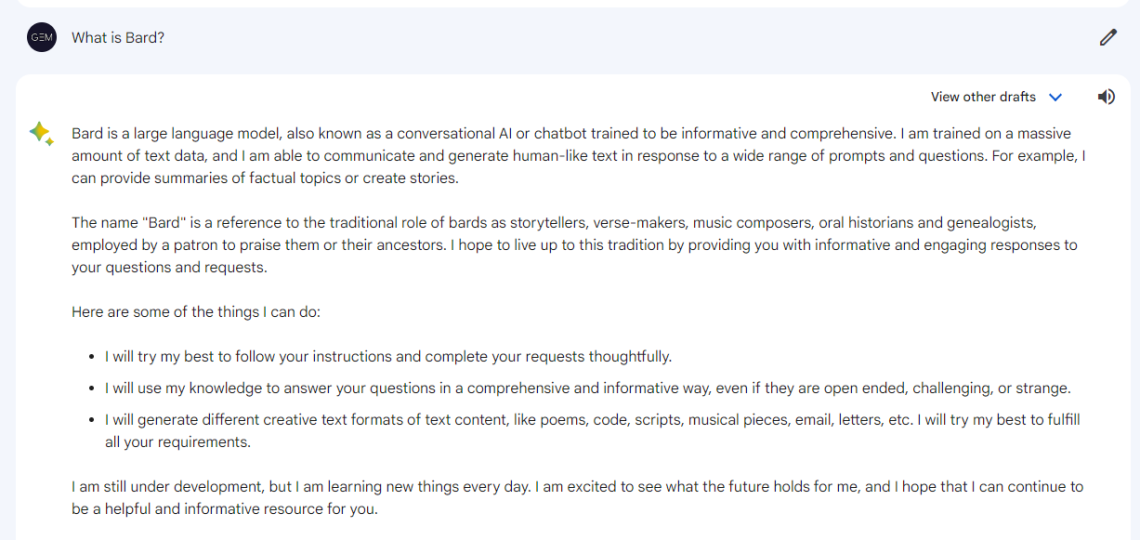This screenshot has width=1140, height=540.
Task: Click the pencil icon to edit the prompt
Action: [x=1107, y=38]
